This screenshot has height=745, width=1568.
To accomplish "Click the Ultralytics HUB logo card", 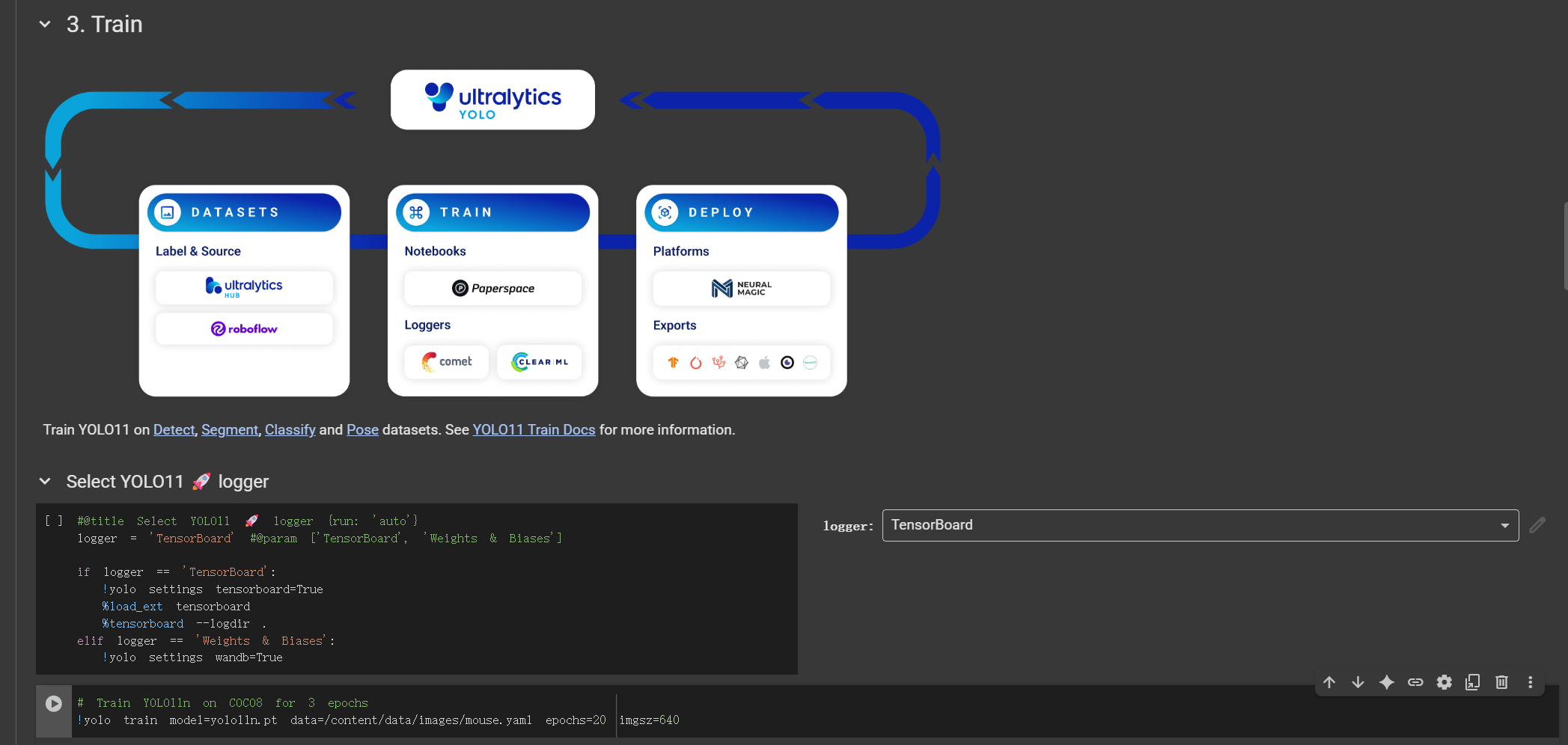I will pos(244,287).
